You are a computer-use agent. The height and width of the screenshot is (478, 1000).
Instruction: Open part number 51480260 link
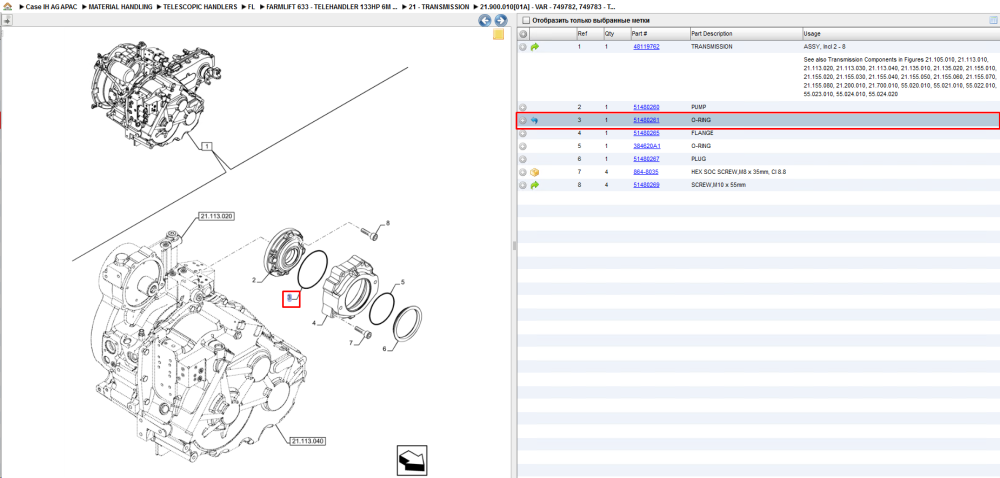646,107
